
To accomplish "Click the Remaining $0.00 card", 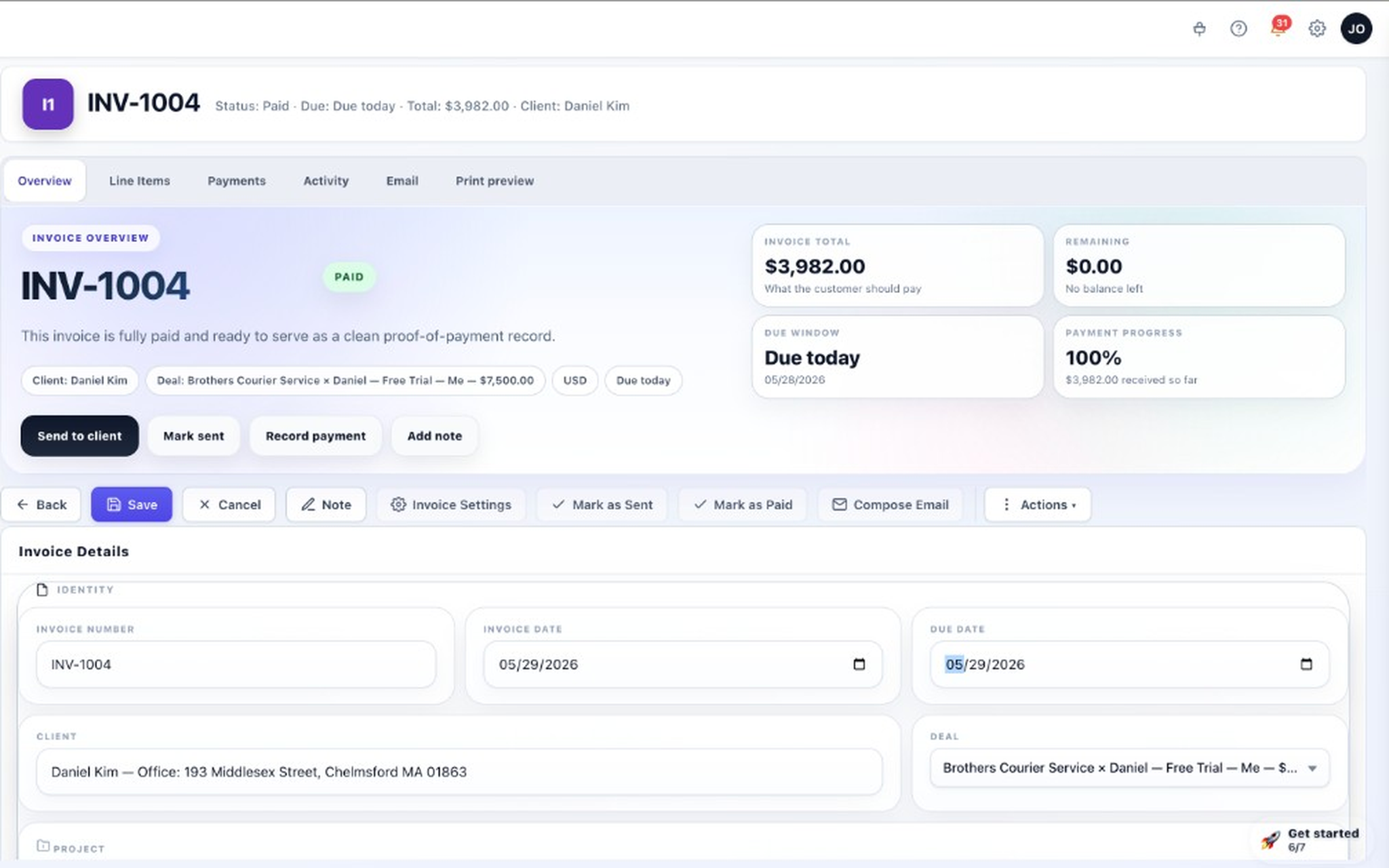I will (1199, 265).
